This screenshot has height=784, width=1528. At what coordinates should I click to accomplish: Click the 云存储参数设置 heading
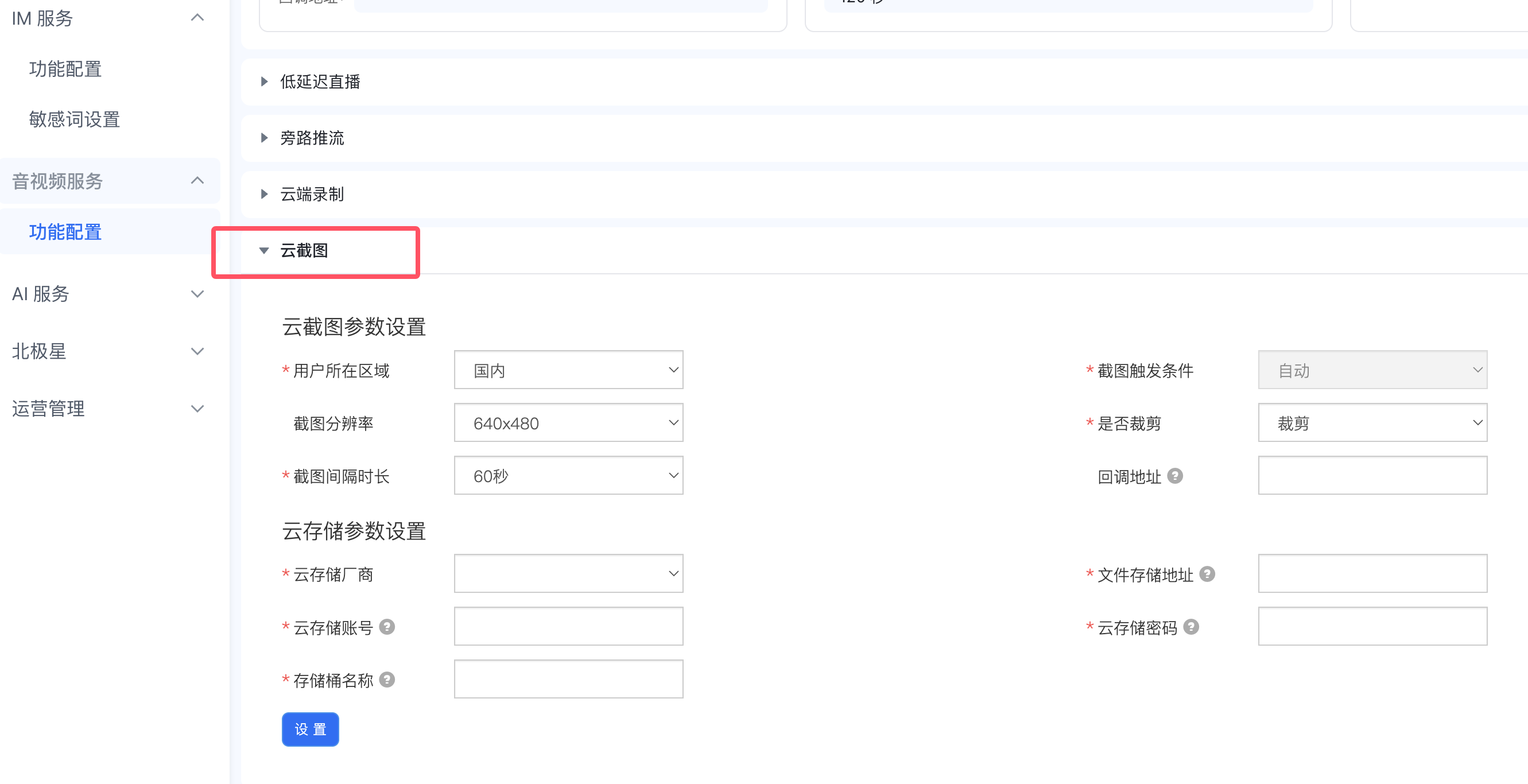[x=354, y=531]
